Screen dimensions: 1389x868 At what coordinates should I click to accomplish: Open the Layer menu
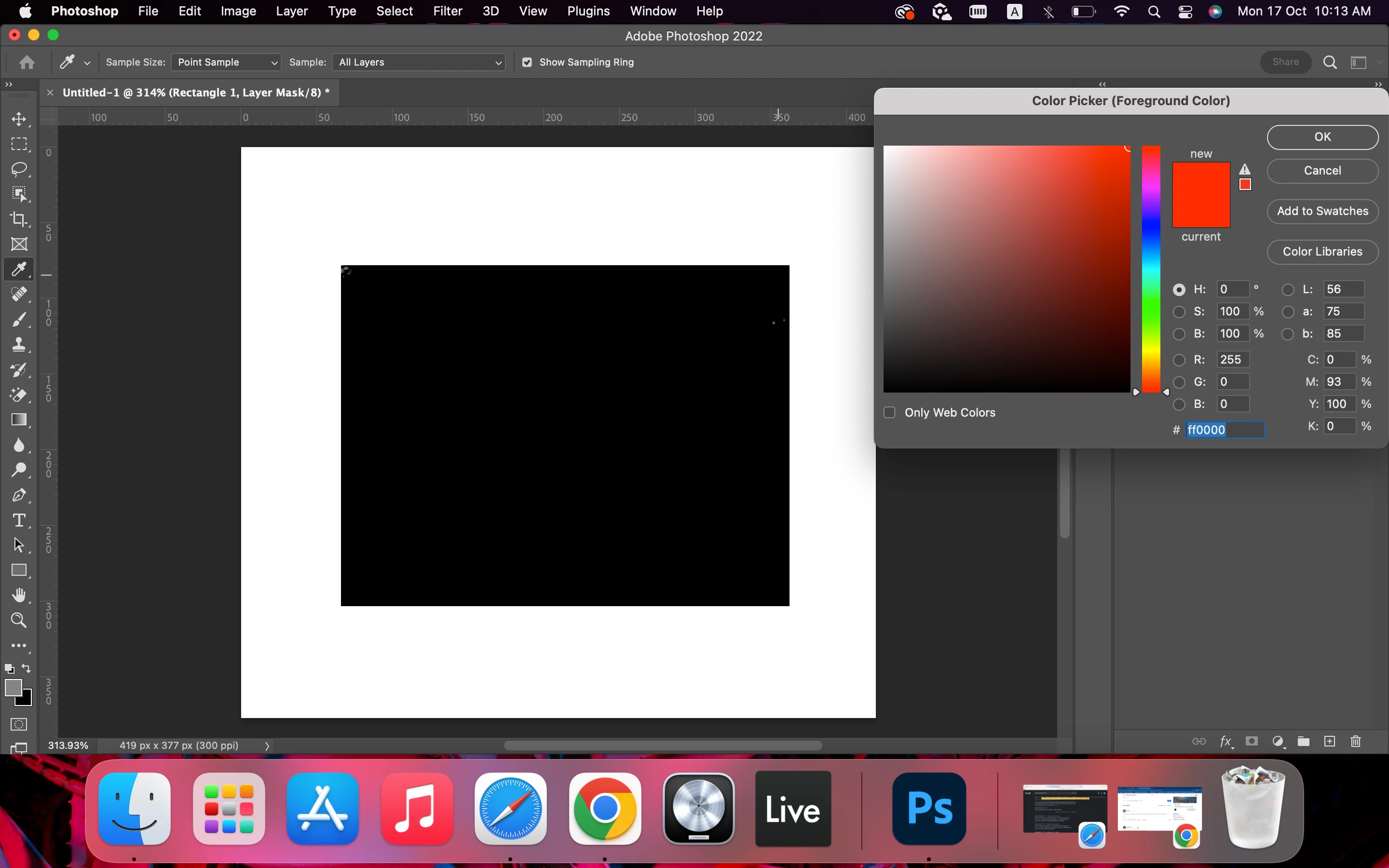292,12
